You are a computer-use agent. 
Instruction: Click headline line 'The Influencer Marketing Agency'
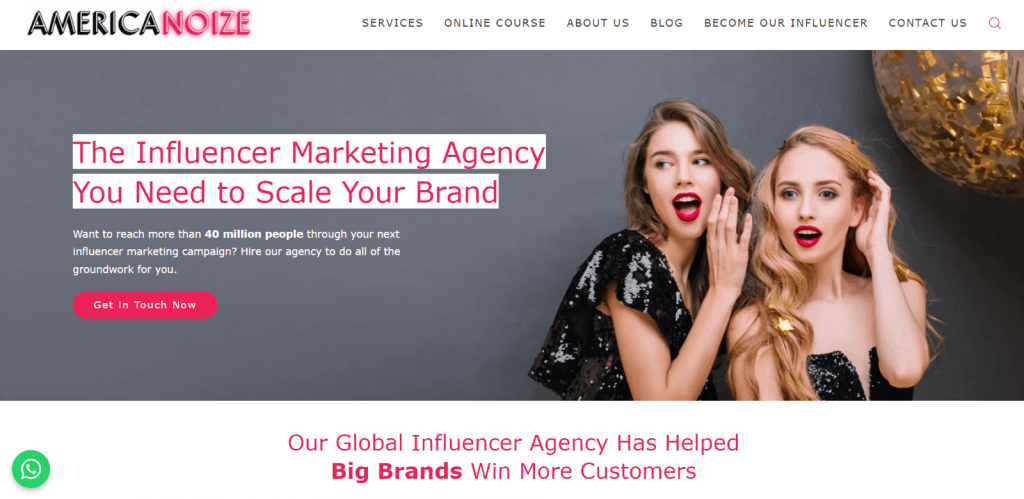309,152
